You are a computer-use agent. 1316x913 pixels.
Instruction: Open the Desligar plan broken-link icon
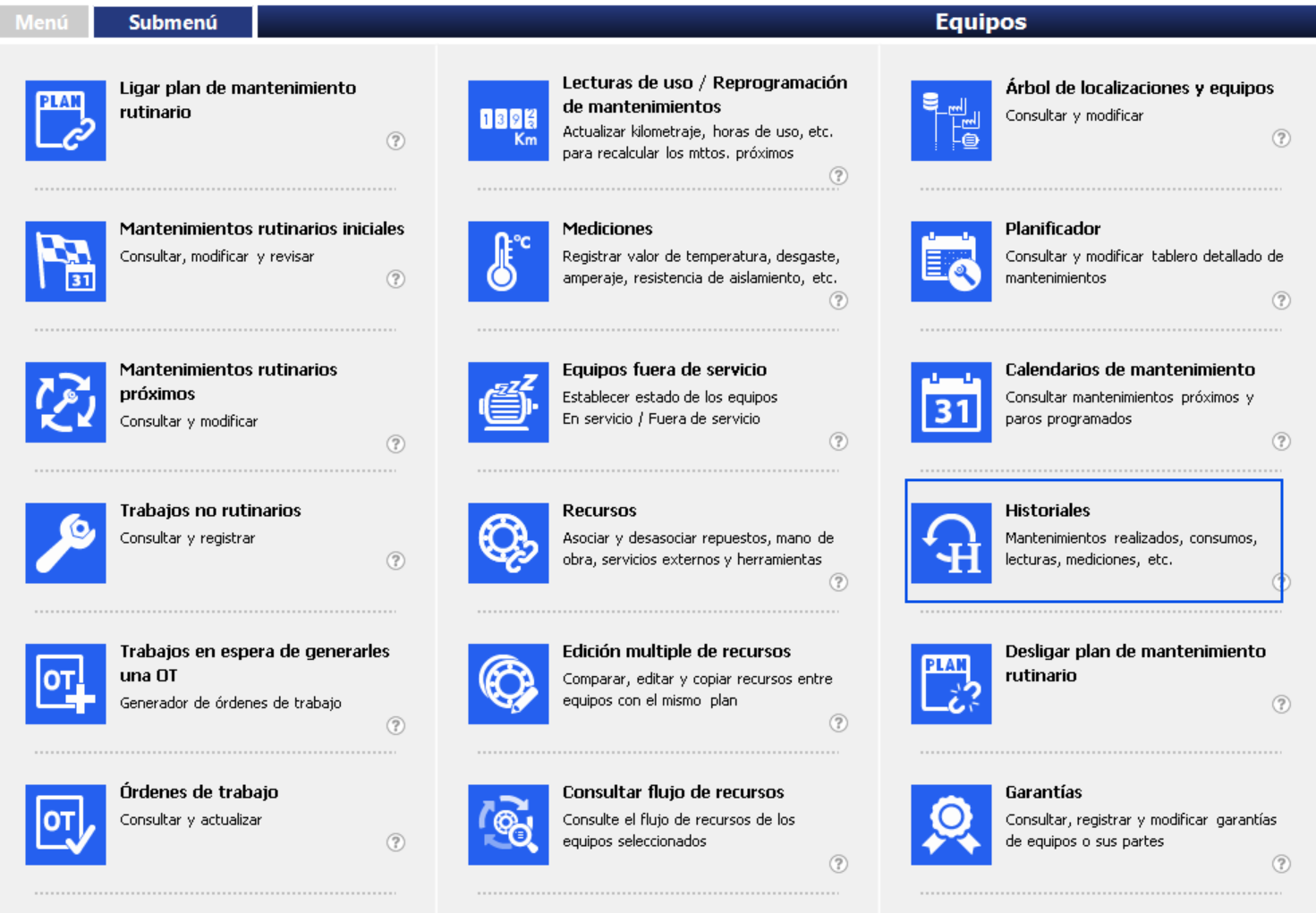click(x=951, y=684)
